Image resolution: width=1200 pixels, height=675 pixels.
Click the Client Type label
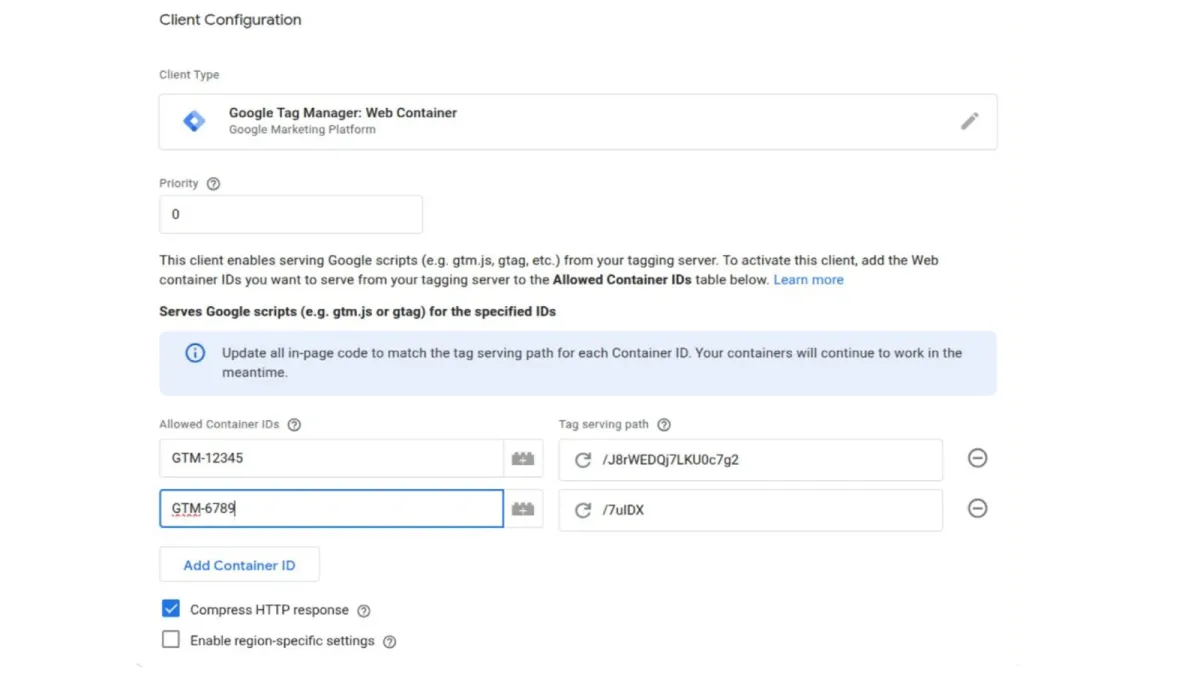click(x=189, y=75)
